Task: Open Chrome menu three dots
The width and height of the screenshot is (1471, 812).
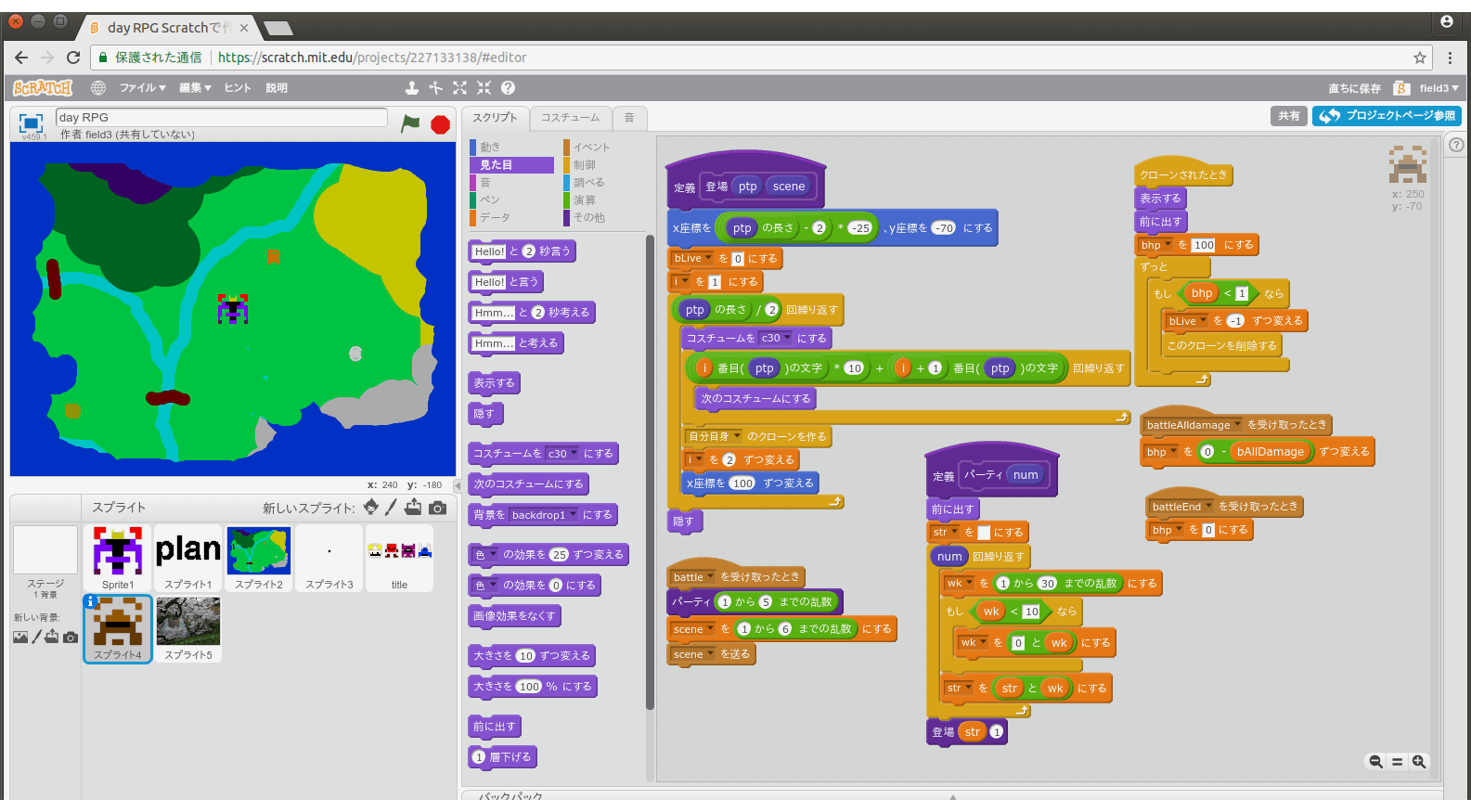Action: [x=1450, y=58]
